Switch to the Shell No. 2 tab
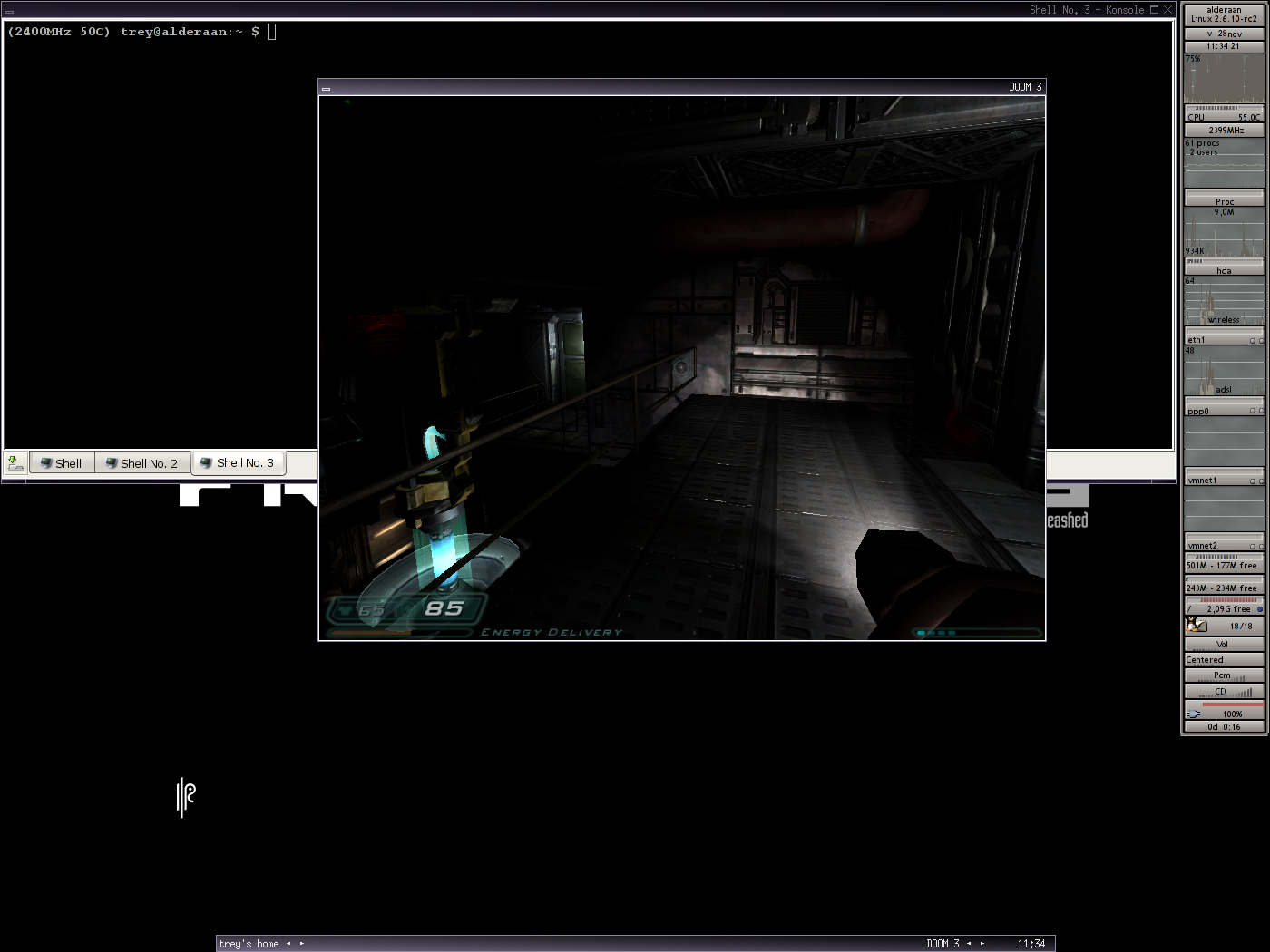The image size is (1270, 952). pyautogui.click(x=142, y=463)
